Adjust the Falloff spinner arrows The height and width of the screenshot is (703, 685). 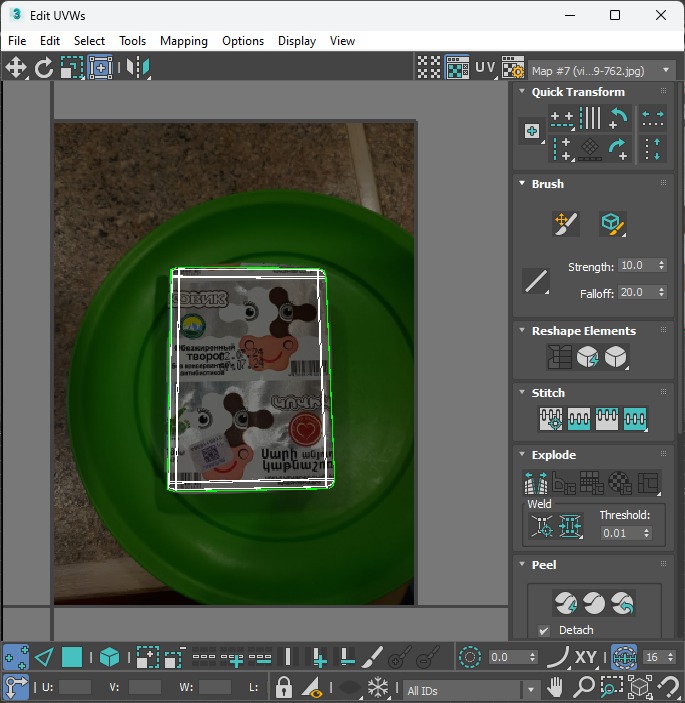tap(662, 292)
